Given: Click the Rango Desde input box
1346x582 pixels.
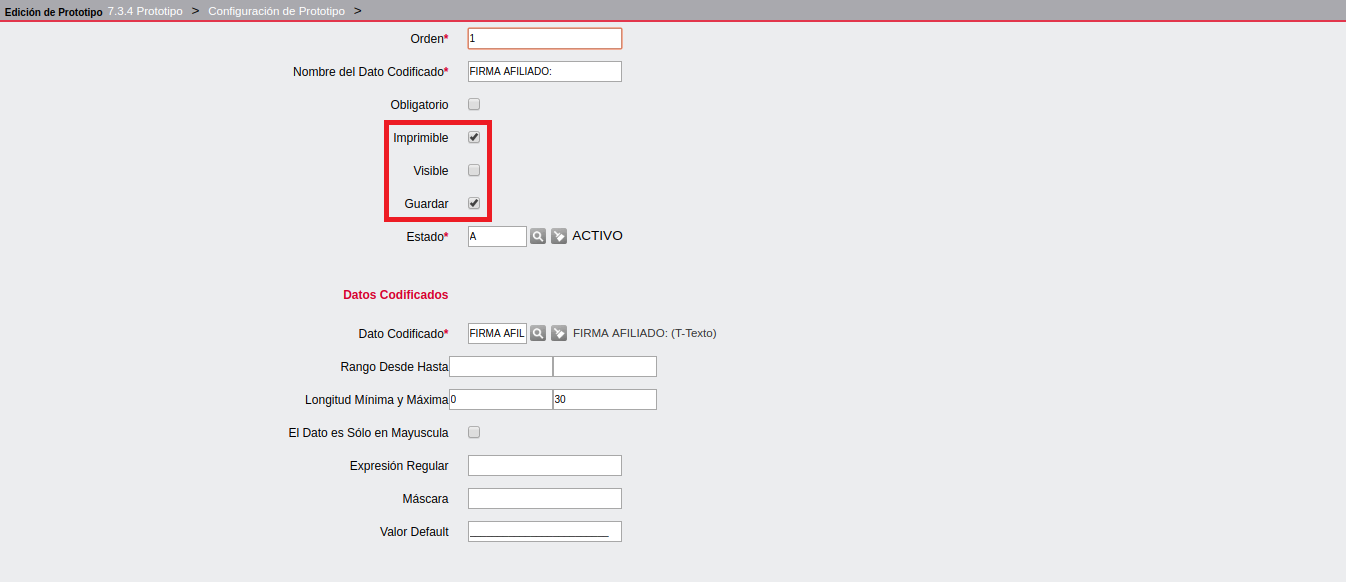Looking at the screenshot, I should 501,367.
